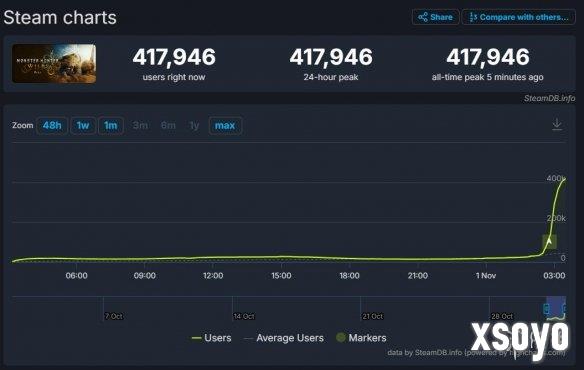
Task: Click the '14 Oct' navigator label
Action: (244, 316)
